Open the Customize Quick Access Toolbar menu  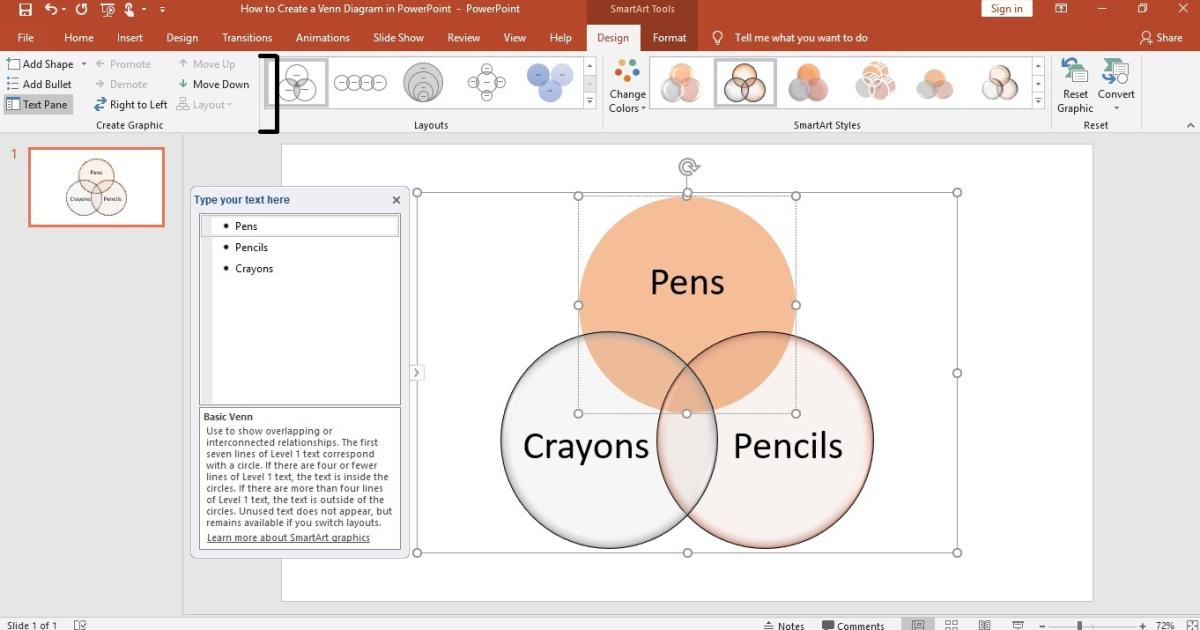[x=162, y=9]
